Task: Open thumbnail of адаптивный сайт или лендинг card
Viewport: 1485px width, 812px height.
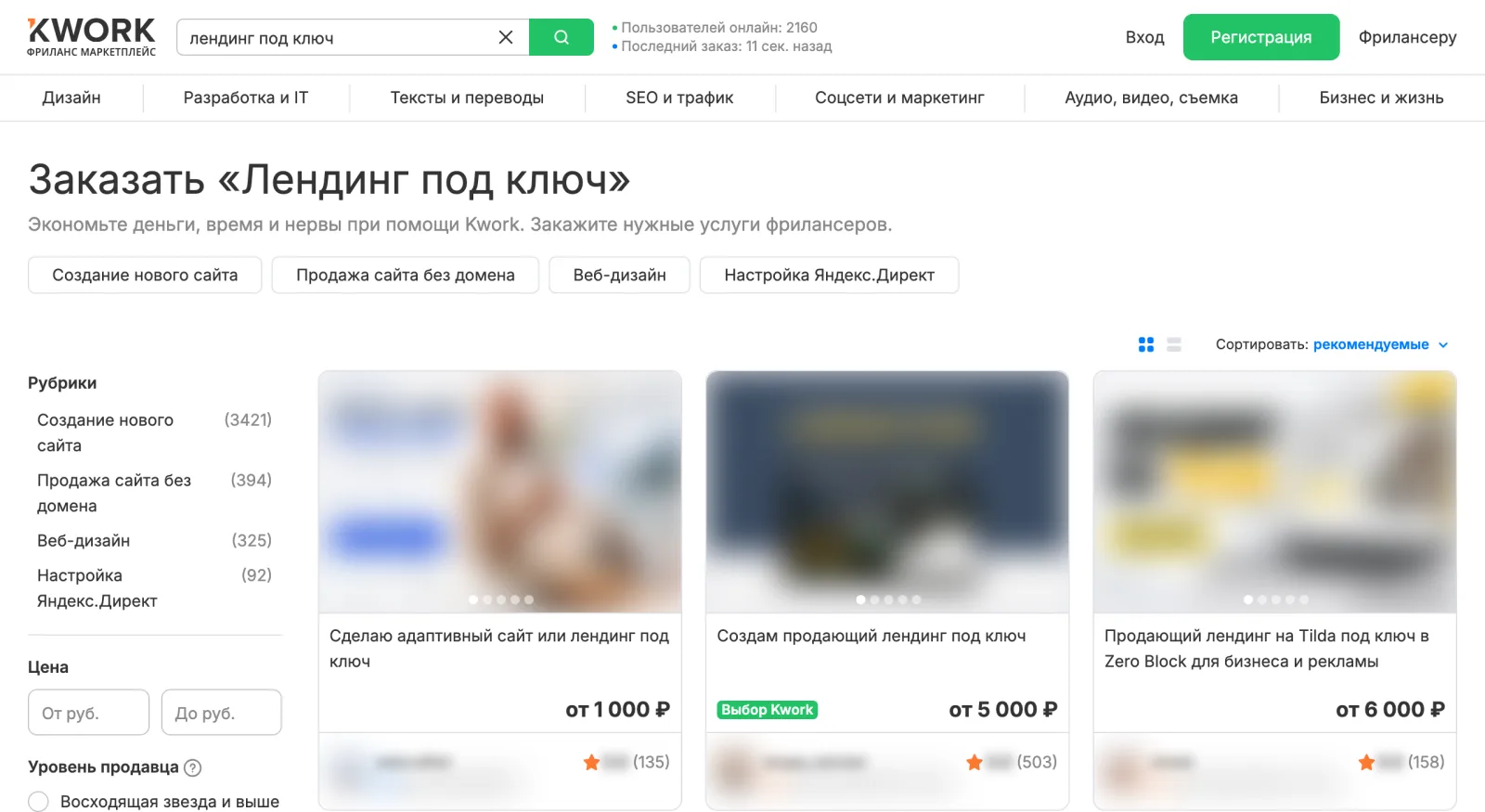Action: [499, 492]
